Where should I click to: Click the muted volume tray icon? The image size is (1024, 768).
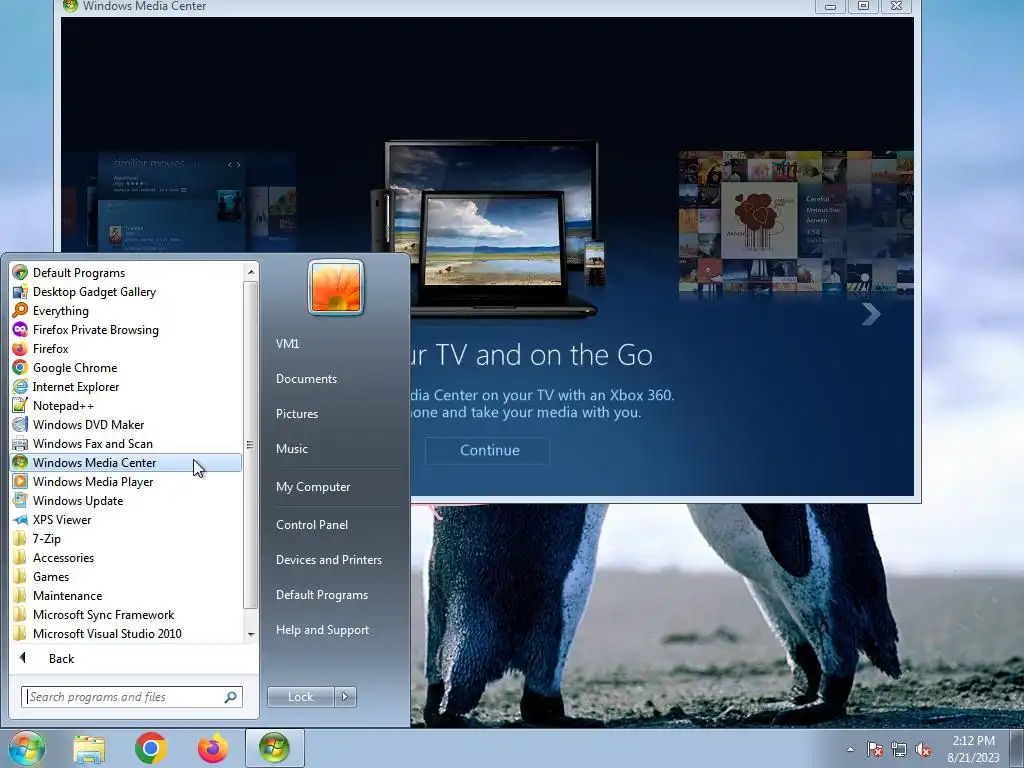tap(923, 750)
